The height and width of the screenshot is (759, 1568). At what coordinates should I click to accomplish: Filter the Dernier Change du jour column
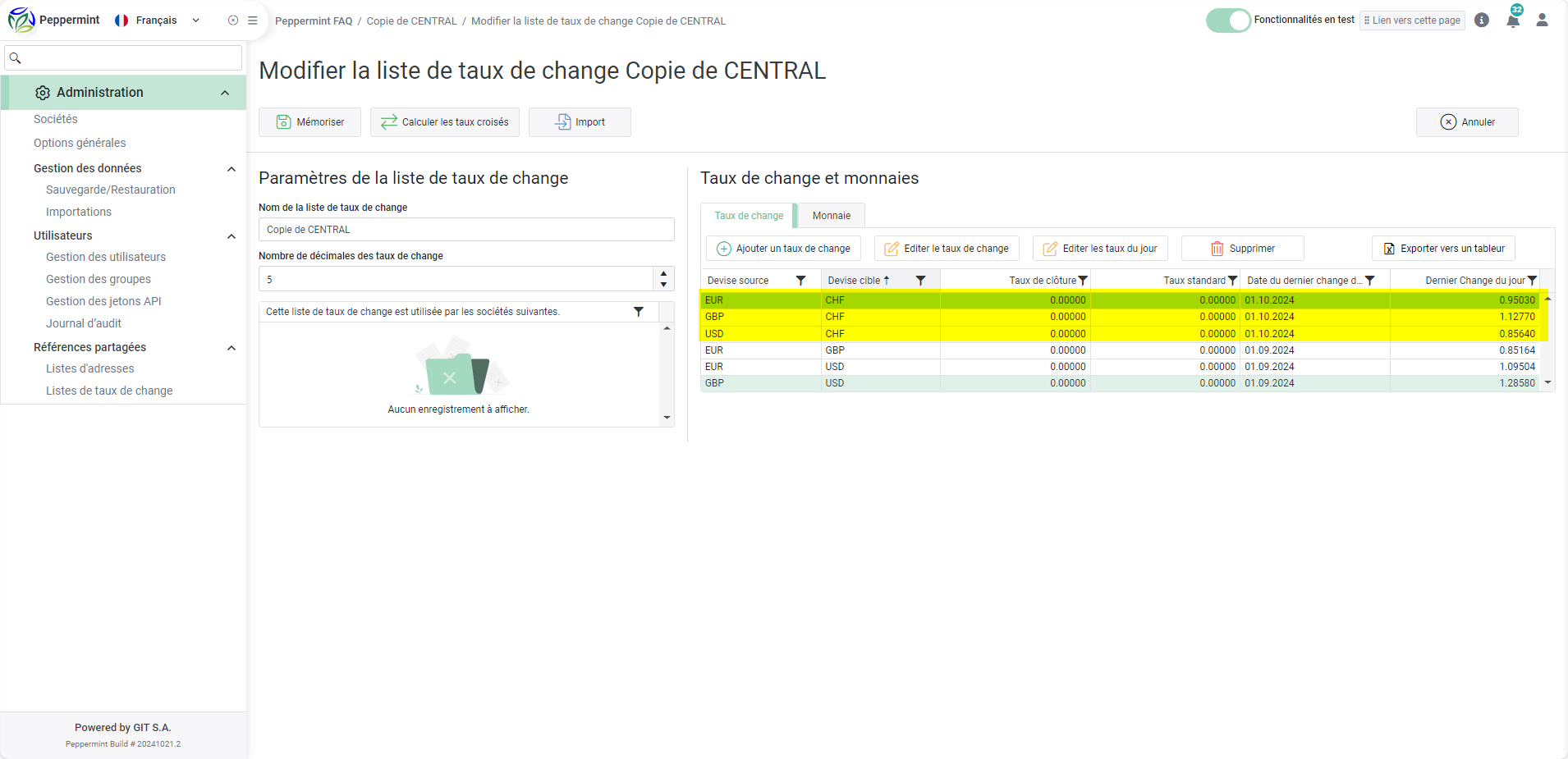click(x=1532, y=281)
